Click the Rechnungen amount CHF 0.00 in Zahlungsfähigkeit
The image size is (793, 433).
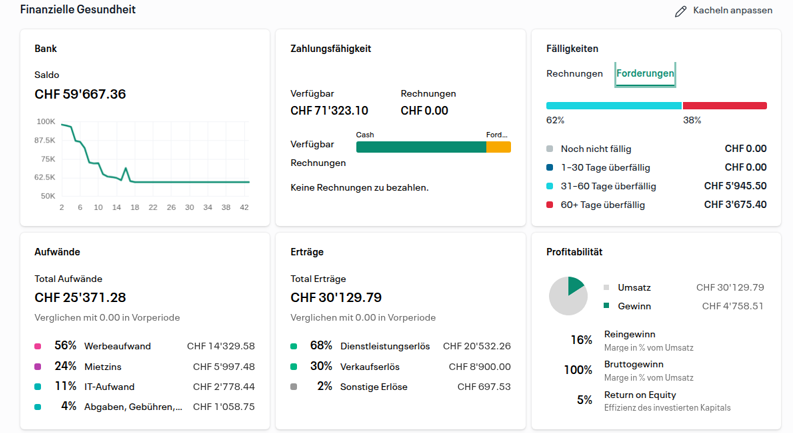(x=424, y=111)
